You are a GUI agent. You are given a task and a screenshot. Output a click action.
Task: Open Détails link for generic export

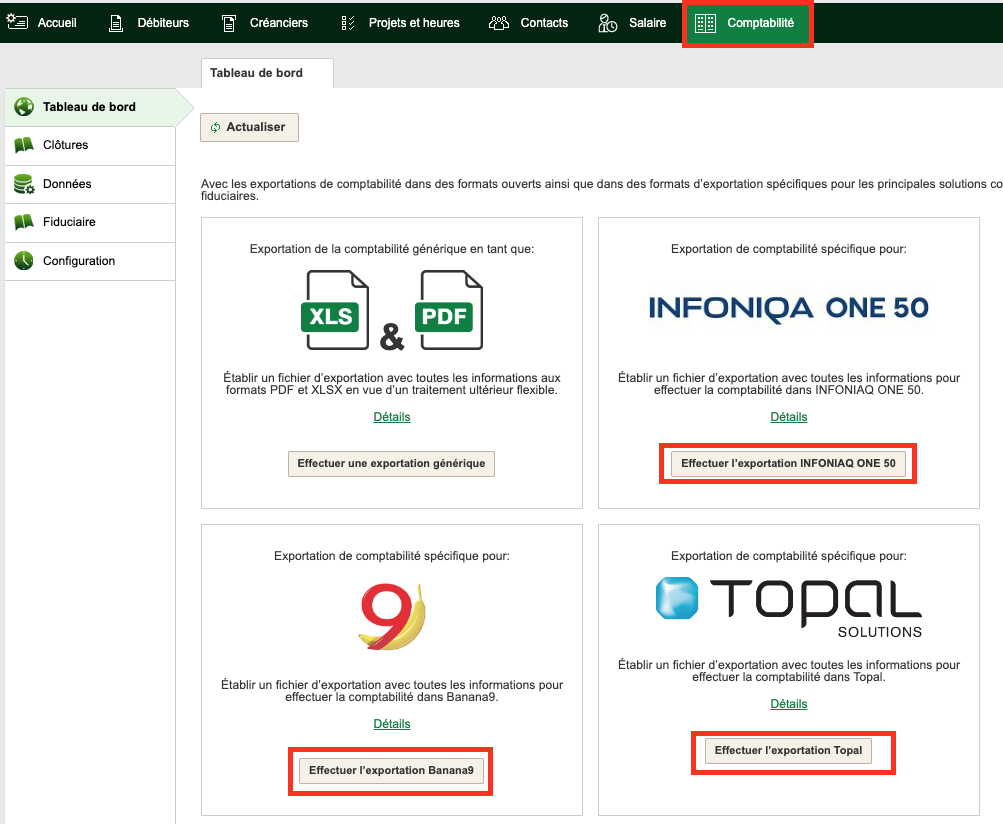coord(391,417)
